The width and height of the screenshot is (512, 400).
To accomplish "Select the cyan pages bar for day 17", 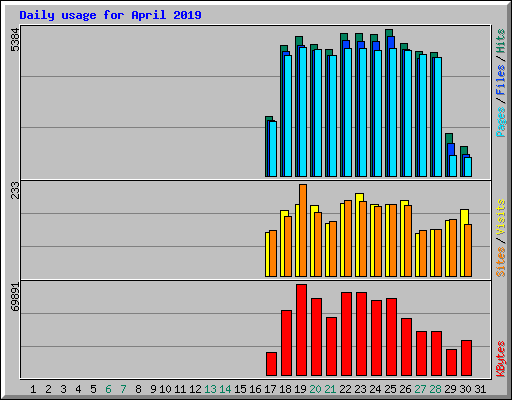I will tap(273, 149).
